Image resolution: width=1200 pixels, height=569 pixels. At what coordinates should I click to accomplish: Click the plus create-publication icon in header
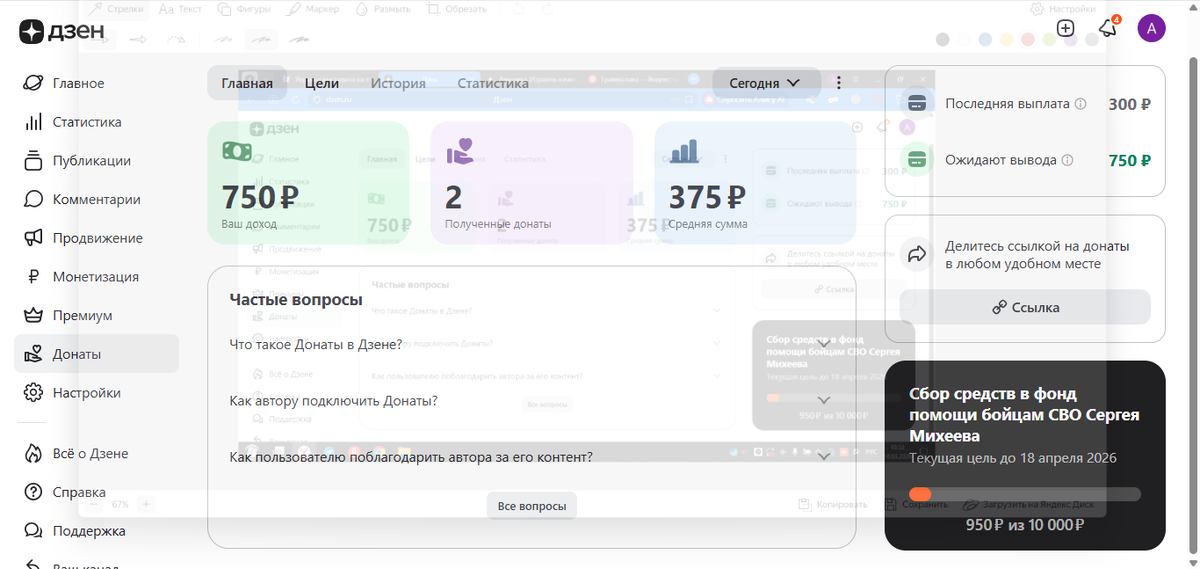1066,28
